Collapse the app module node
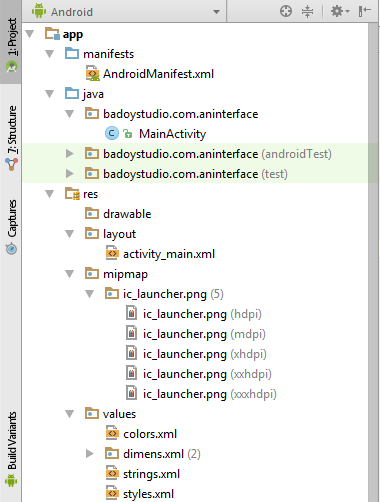The height and width of the screenshot is (502, 380). (x=30, y=34)
